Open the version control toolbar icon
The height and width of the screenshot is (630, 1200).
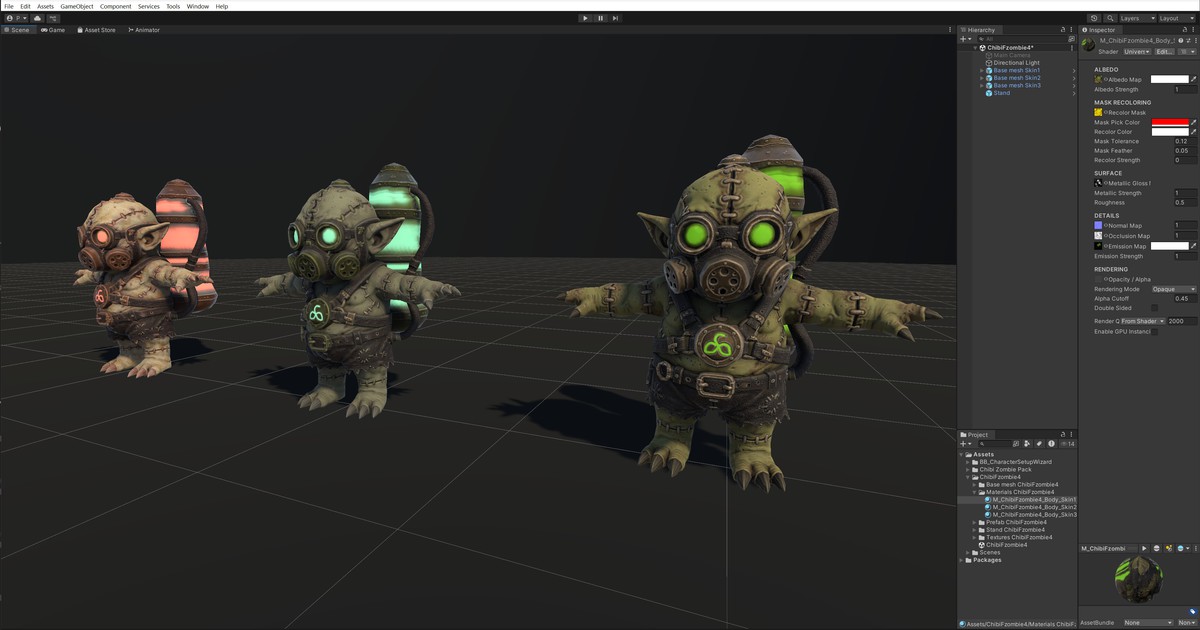[x=53, y=18]
